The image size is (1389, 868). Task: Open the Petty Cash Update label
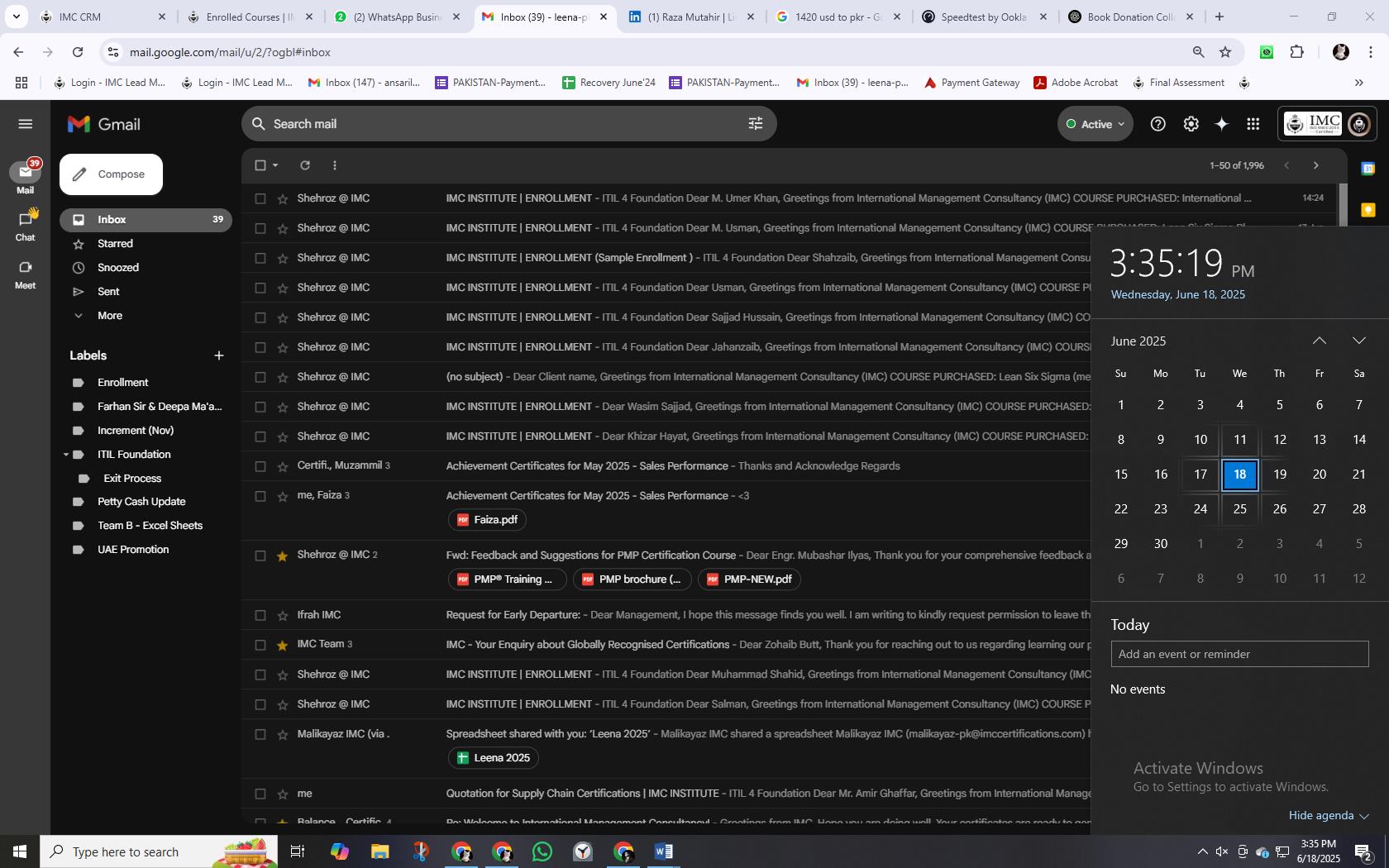[141, 502]
